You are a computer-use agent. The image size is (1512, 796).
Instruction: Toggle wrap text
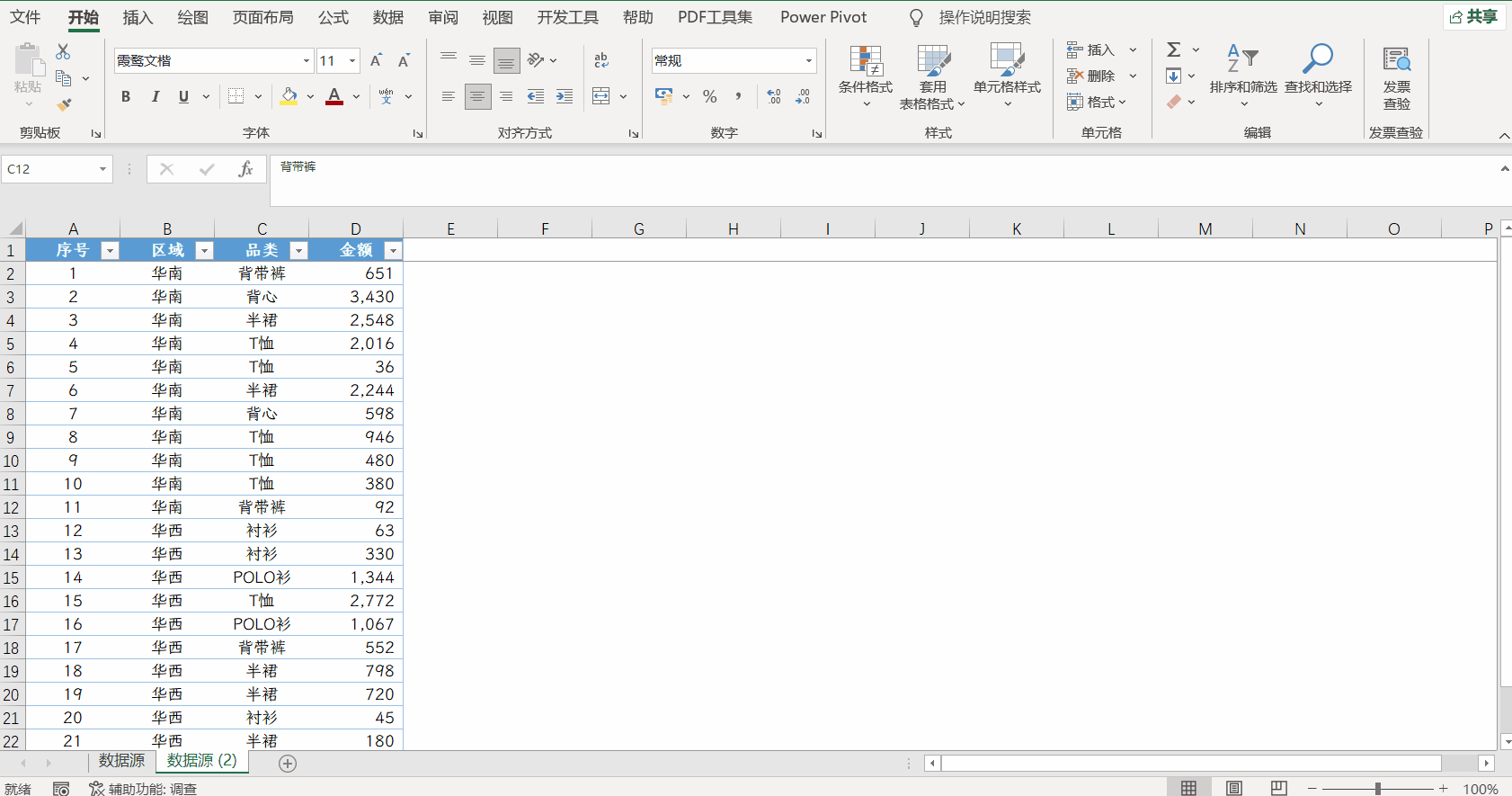[601, 60]
